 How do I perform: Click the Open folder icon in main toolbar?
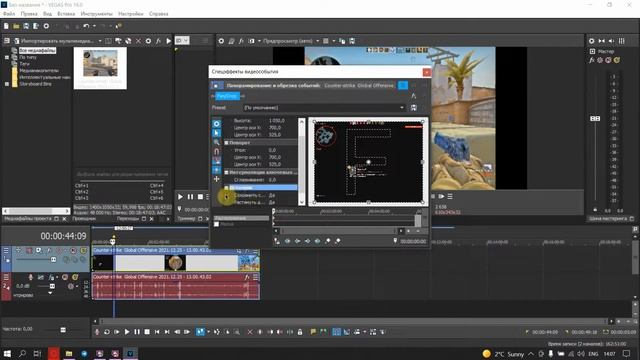tap(16, 26)
